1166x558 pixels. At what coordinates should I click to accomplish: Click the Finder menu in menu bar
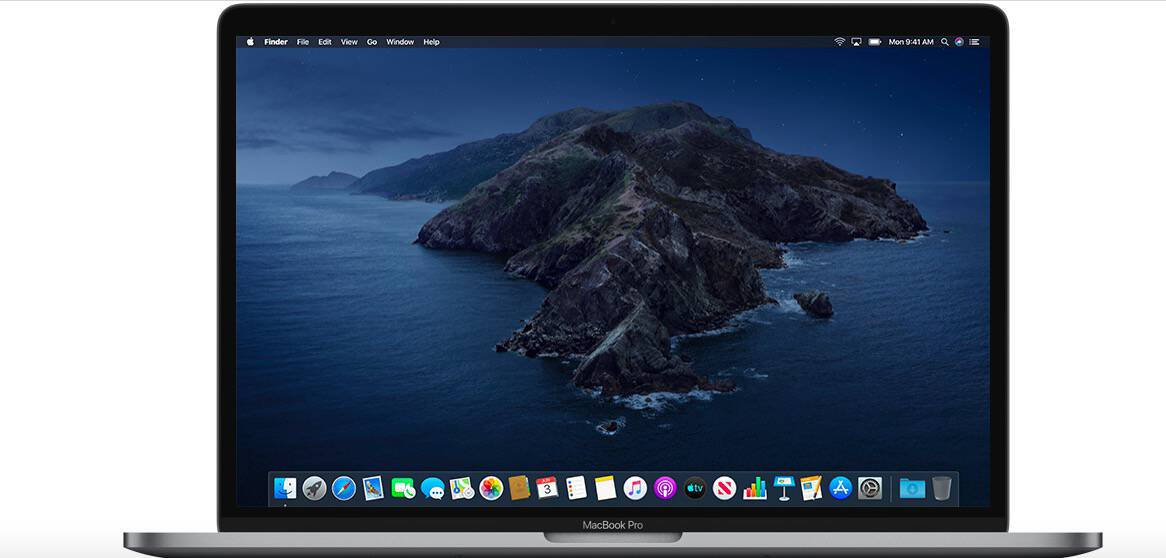point(276,42)
